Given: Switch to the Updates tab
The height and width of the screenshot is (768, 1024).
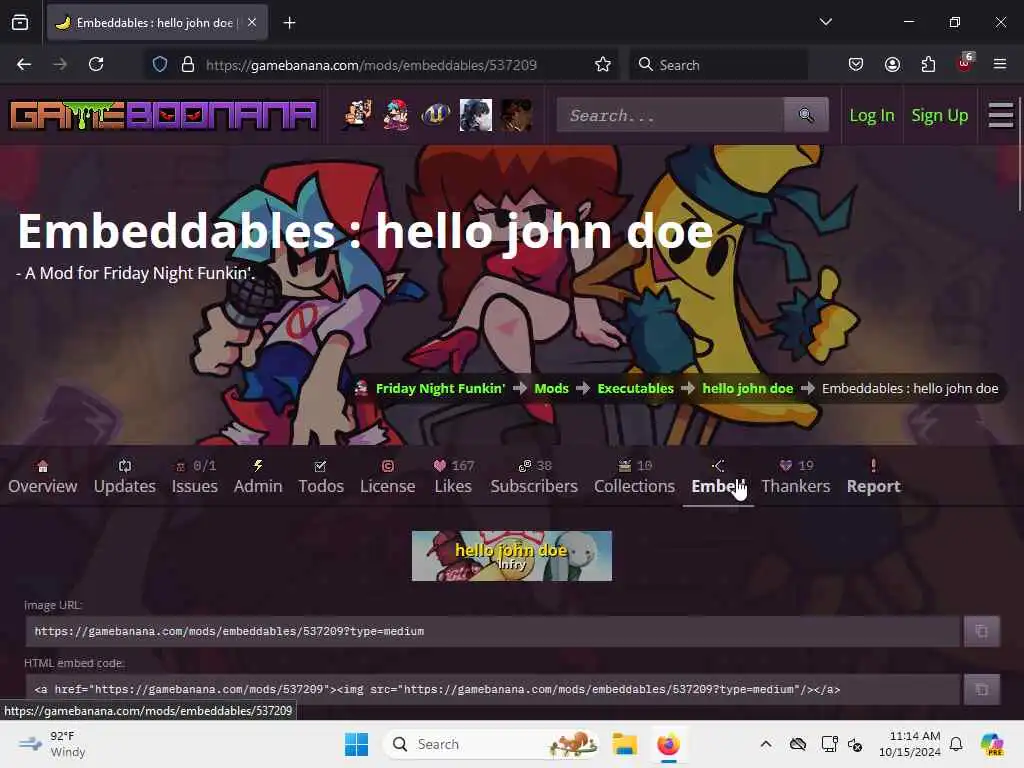Looking at the screenshot, I should pos(125,477).
